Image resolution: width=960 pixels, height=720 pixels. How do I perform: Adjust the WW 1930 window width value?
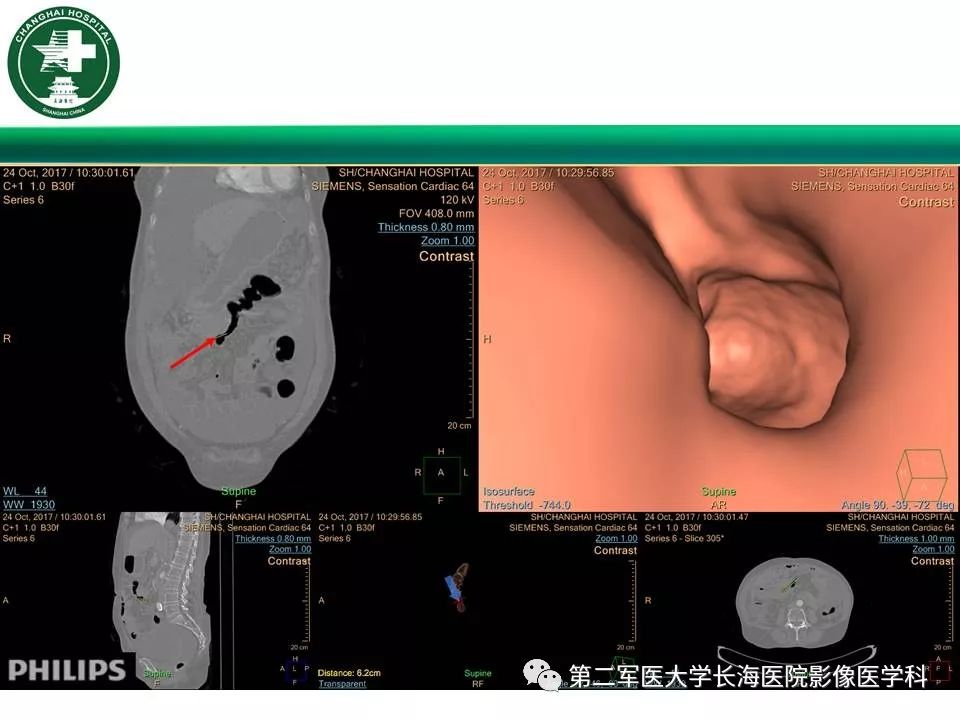click(29, 505)
